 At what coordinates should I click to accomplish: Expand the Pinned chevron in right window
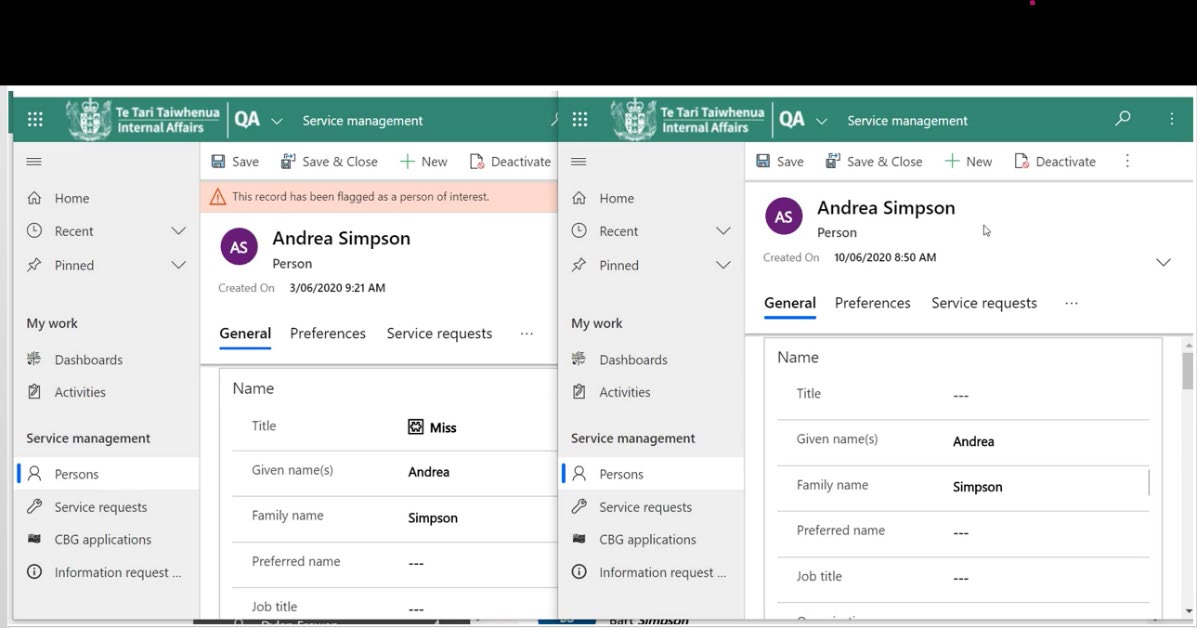click(723, 265)
